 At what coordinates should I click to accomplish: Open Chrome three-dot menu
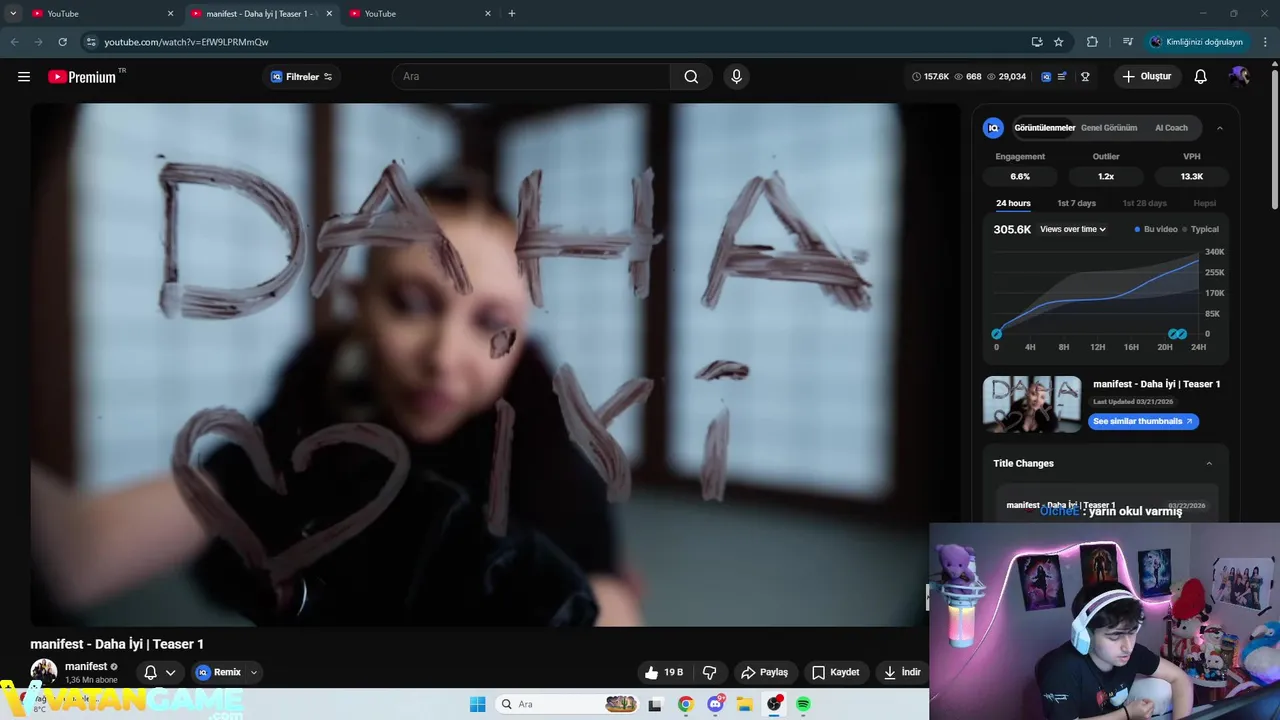1266,42
